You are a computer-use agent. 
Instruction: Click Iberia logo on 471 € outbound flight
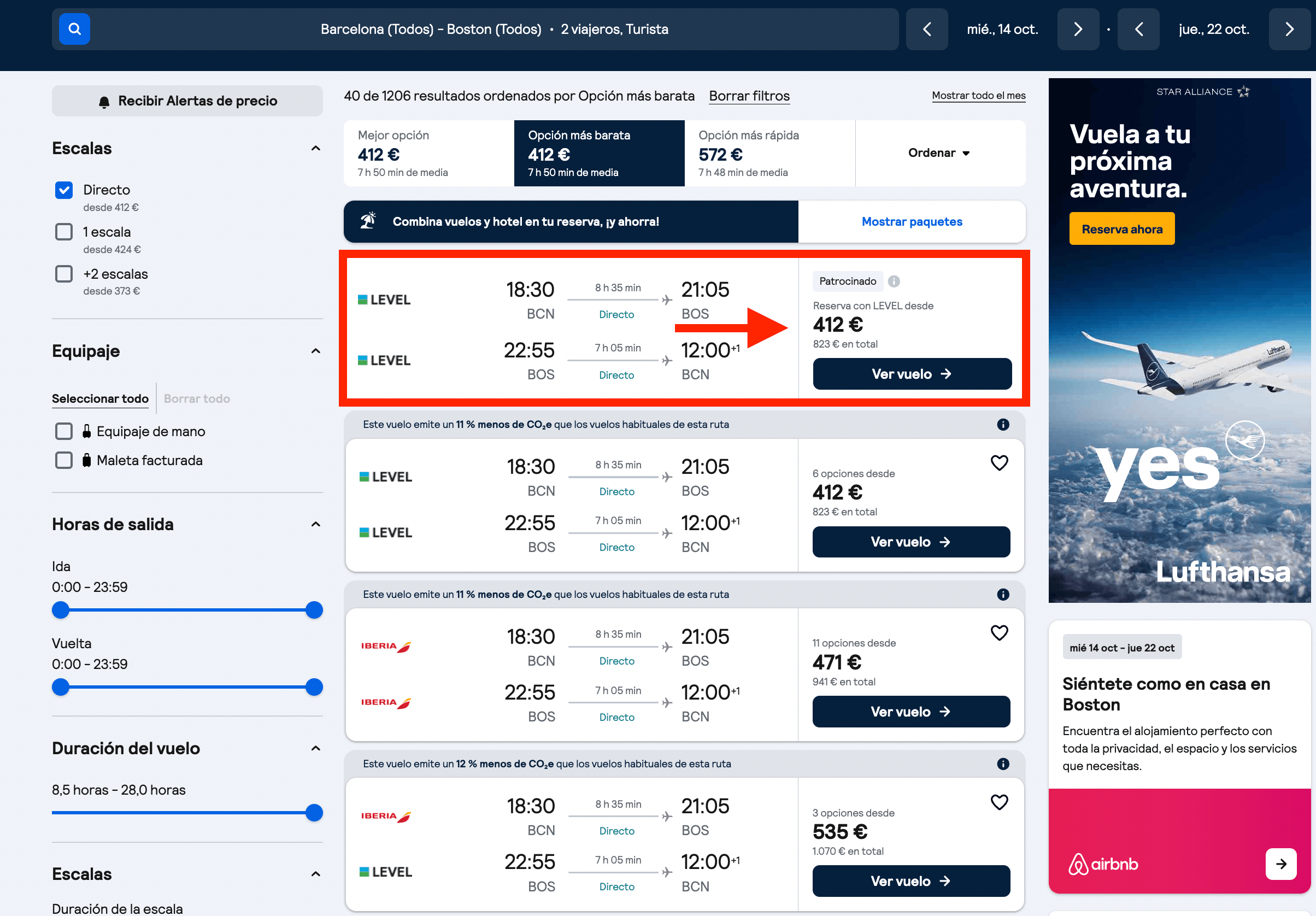[x=386, y=647]
